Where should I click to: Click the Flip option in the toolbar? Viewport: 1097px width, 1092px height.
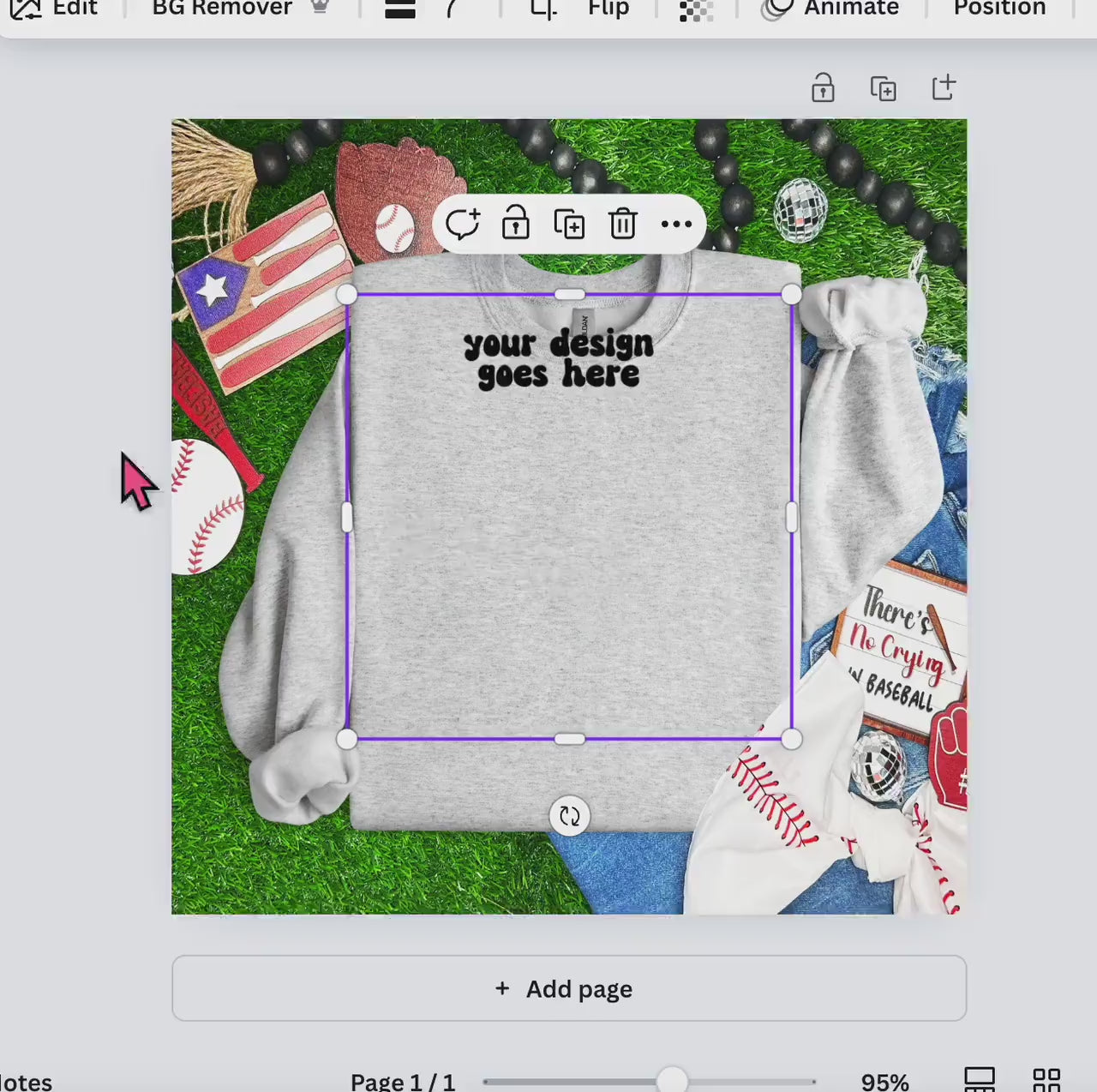tap(608, 9)
